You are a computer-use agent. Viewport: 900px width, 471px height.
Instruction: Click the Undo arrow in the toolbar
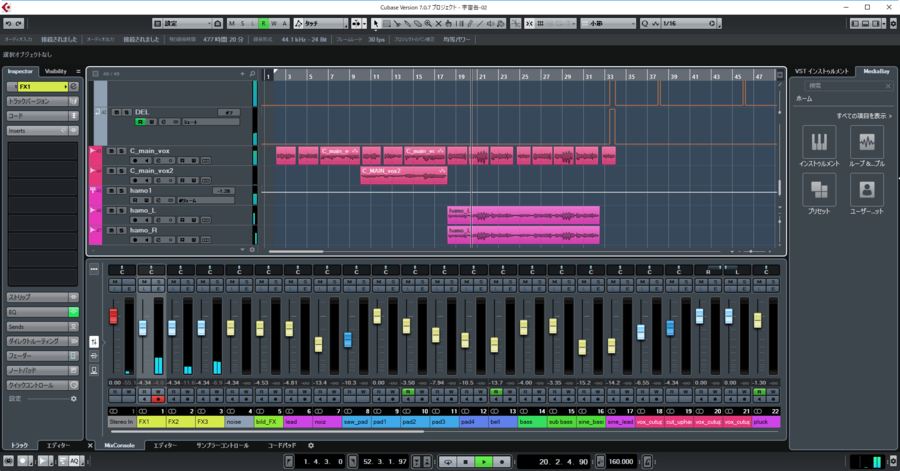pos(8,24)
